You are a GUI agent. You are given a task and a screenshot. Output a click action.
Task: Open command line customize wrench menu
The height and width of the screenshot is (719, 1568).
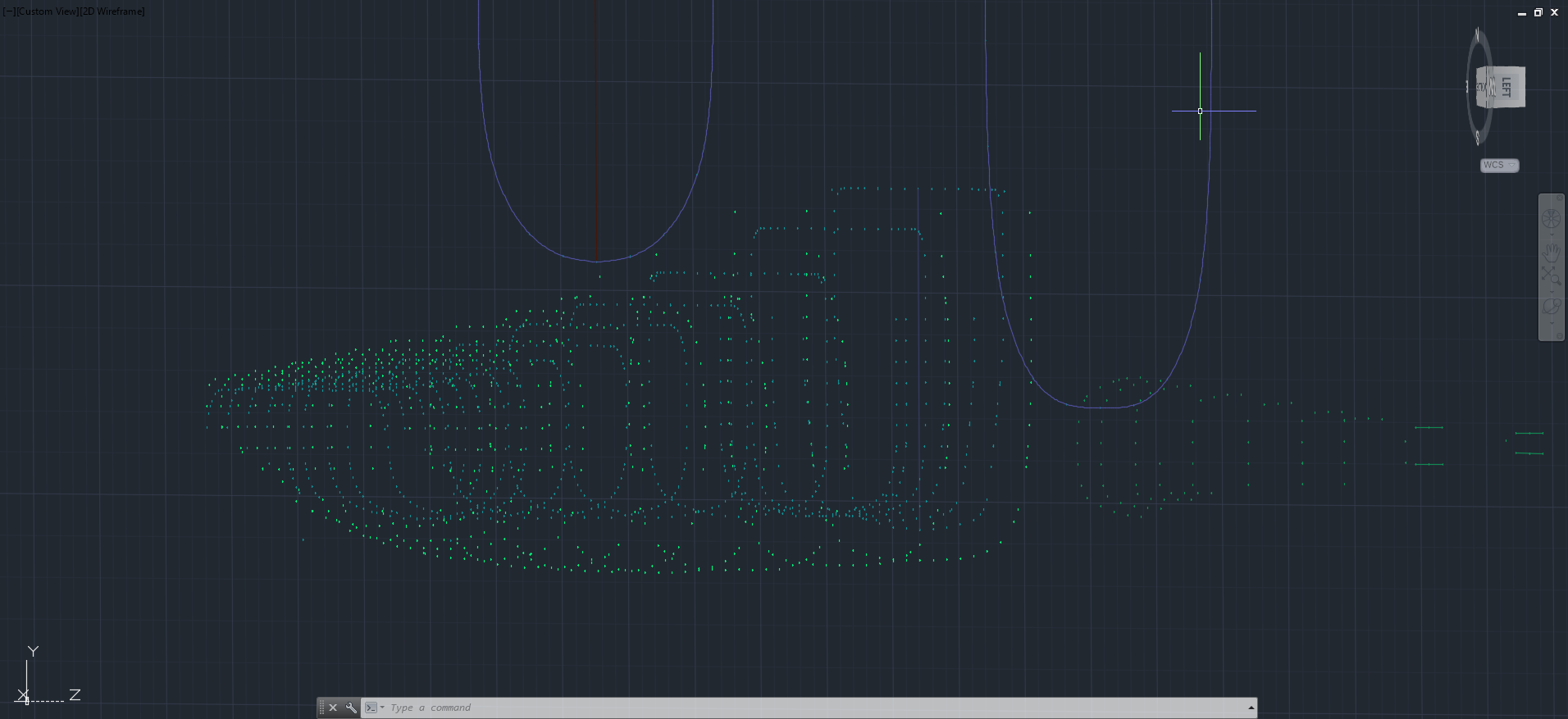pos(351,708)
